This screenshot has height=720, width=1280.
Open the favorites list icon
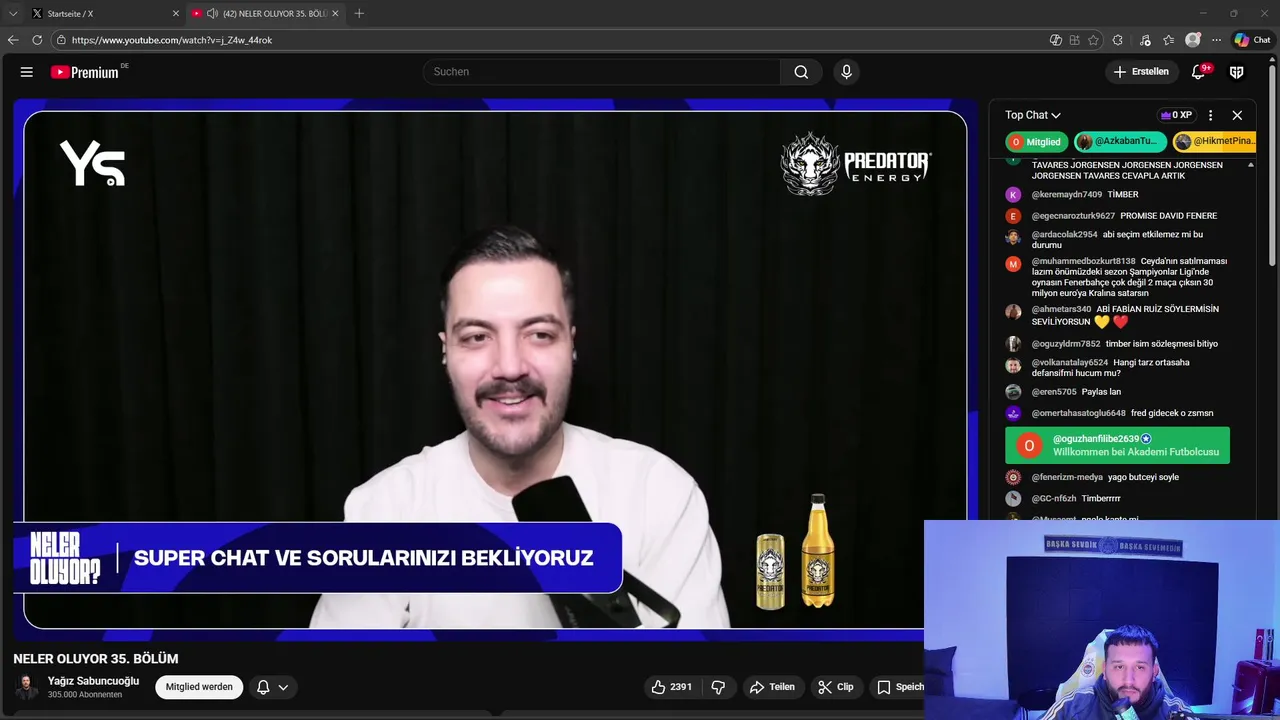(x=1168, y=40)
